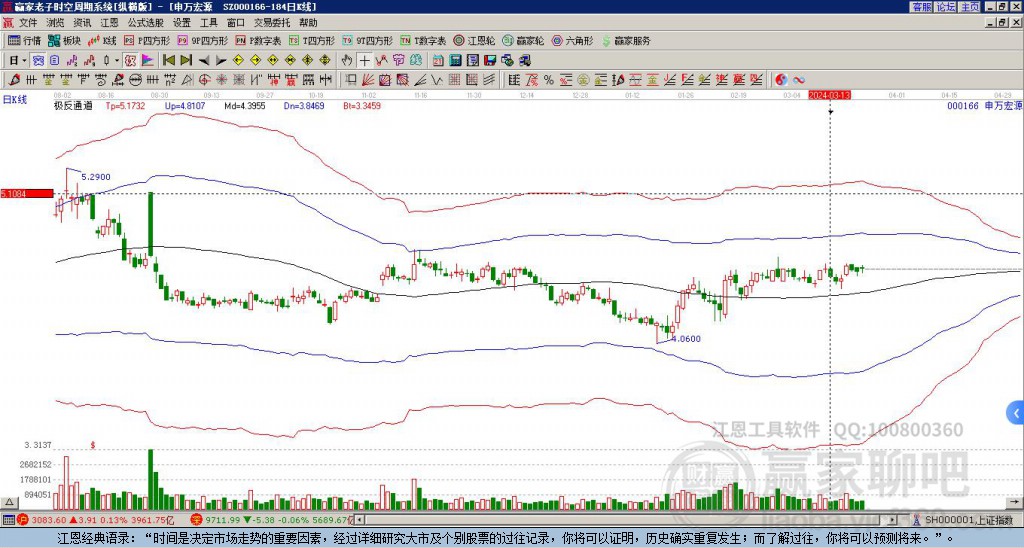The height and width of the screenshot is (548, 1024).
Task: Click the red floppy save icon
Action: [490, 61]
